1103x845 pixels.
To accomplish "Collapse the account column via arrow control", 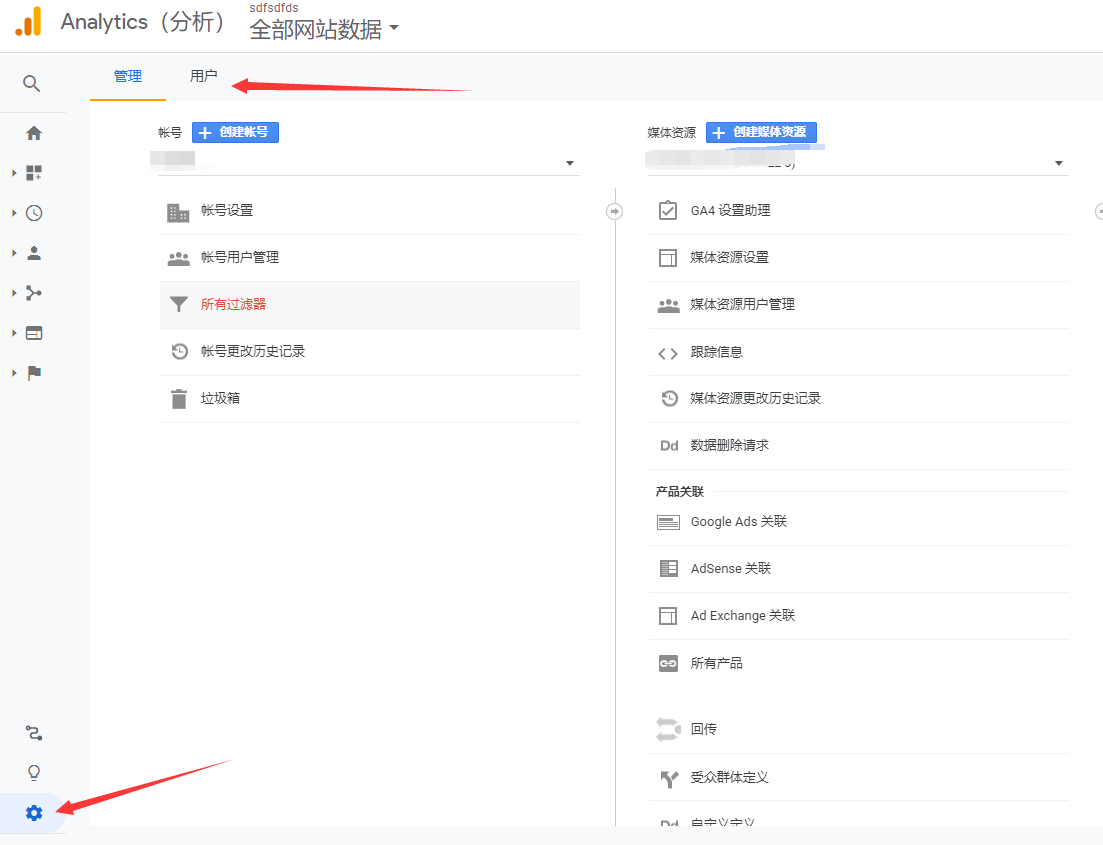I will point(613,212).
